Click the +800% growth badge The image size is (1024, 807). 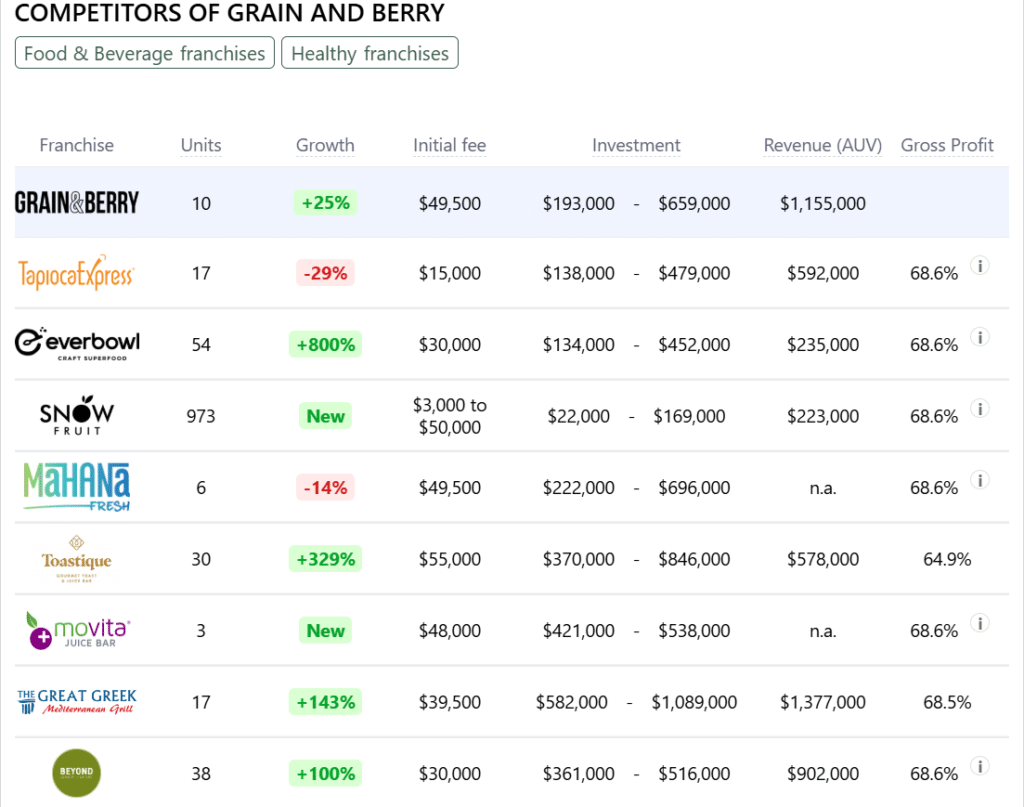click(325, 344)
